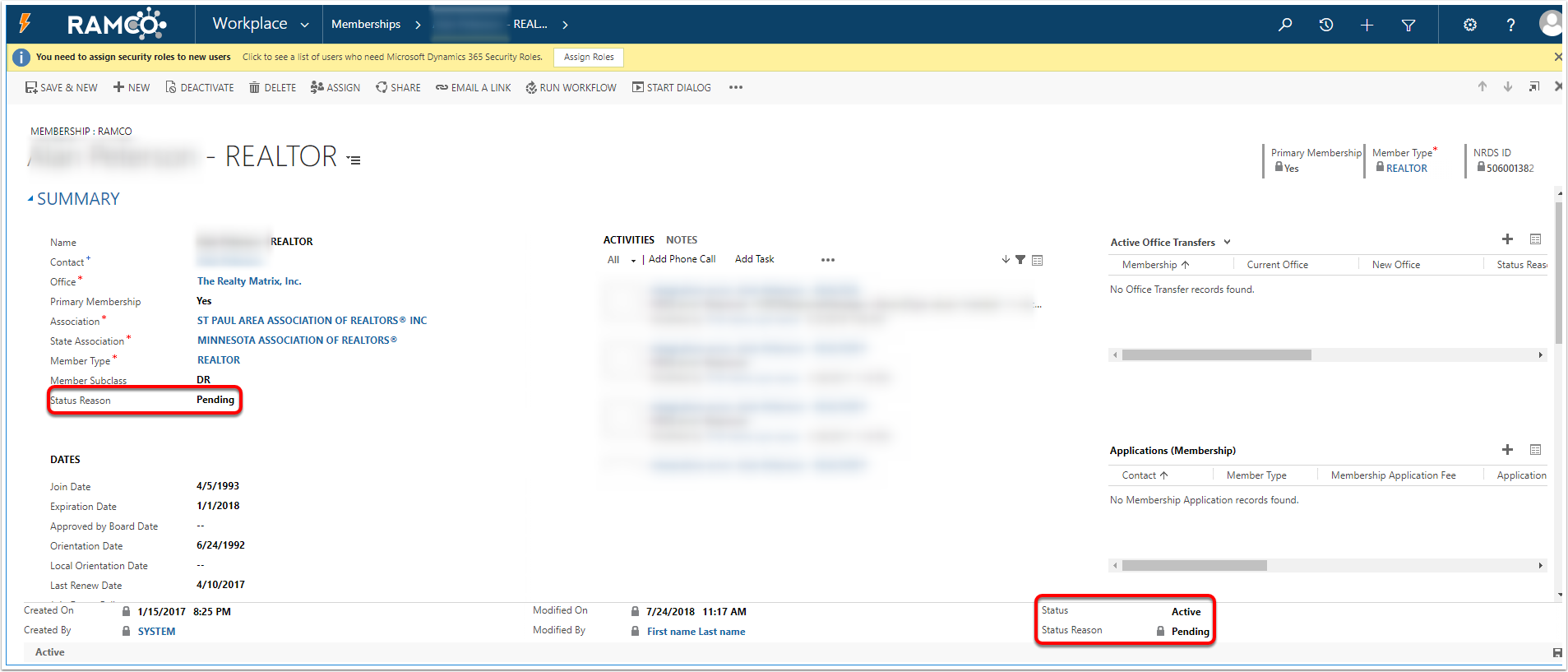Screen dimensions: 1568x672
Task: Click the RAMCO logo
Action: 117,24
